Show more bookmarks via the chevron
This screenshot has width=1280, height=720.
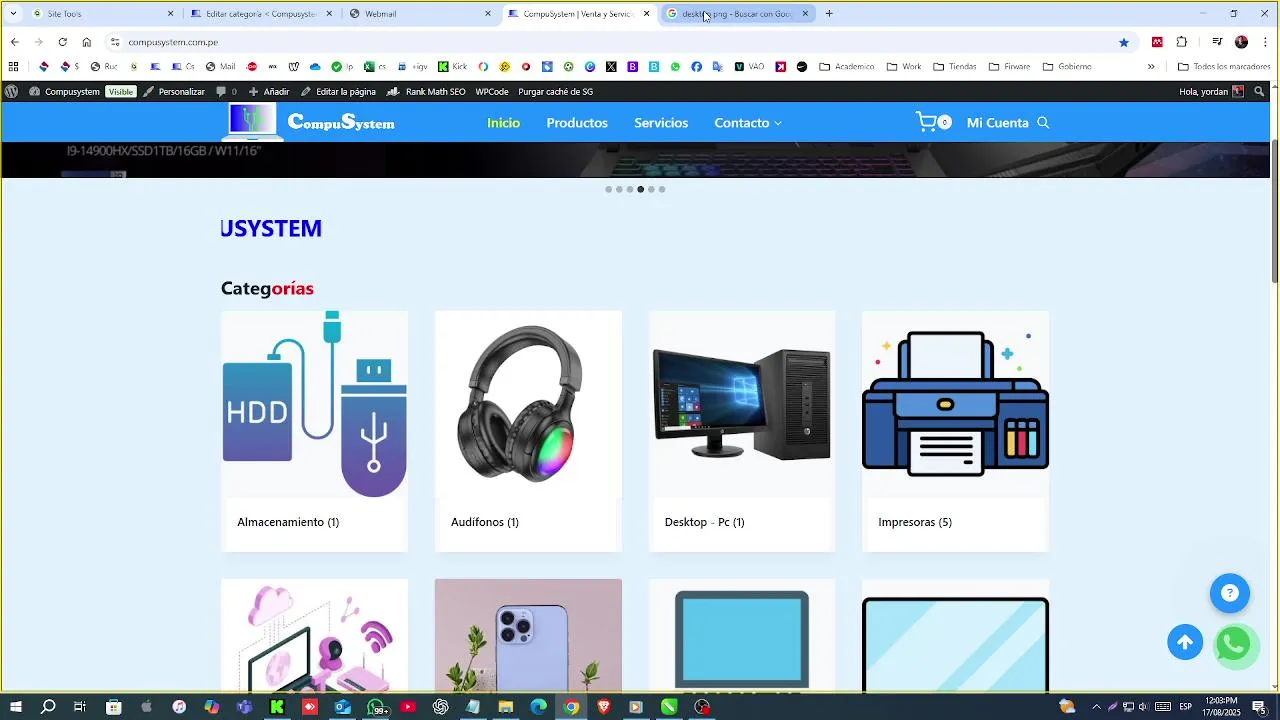(1151, 67)
